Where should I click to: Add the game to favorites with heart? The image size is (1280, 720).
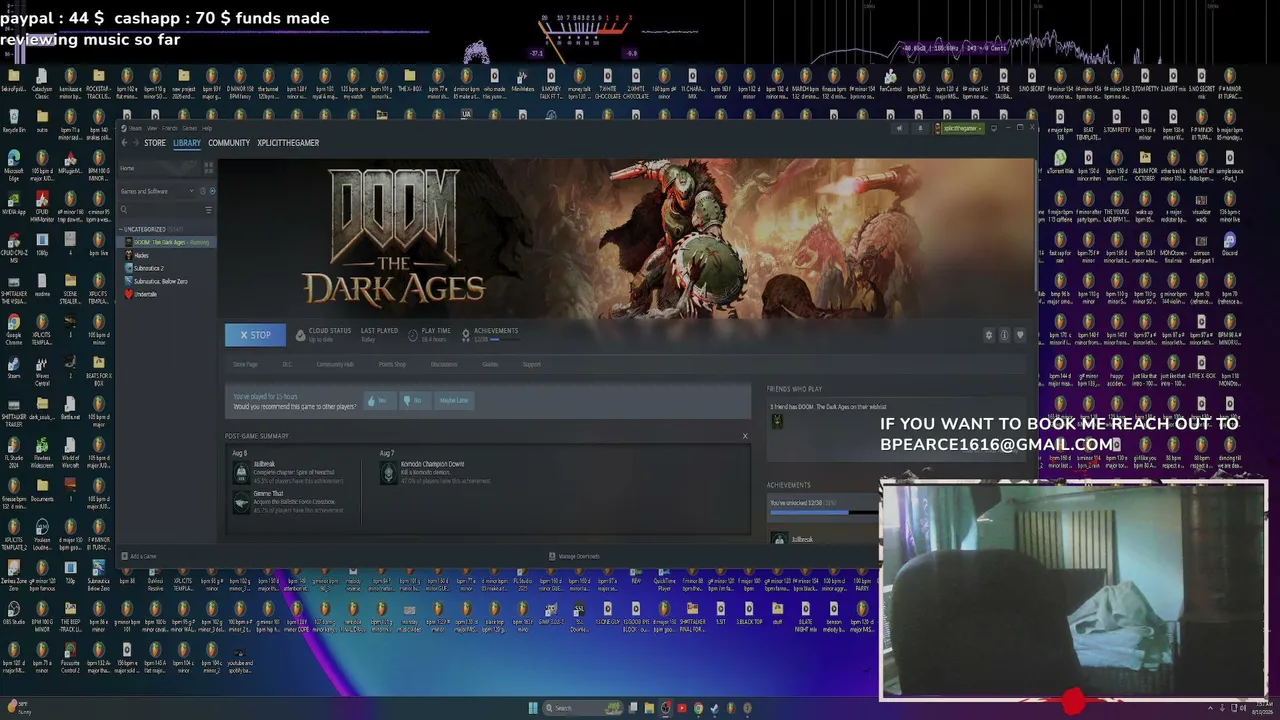click(x=1020, y=335)
